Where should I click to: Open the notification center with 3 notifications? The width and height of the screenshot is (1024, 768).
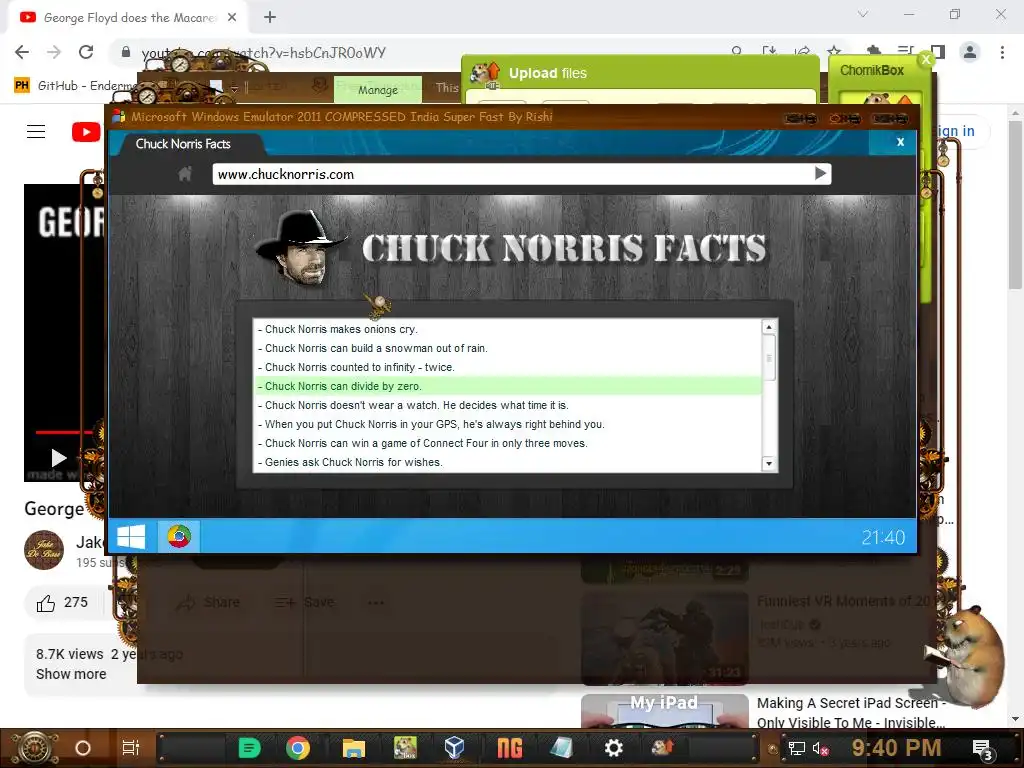click(x=982, y=748)
